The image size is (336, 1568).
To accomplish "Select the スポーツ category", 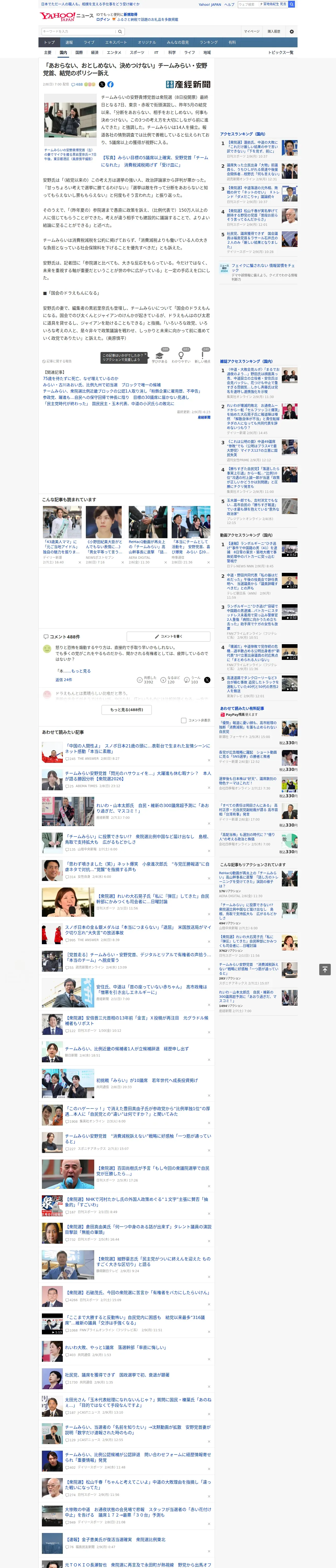I will click(137, 52).
